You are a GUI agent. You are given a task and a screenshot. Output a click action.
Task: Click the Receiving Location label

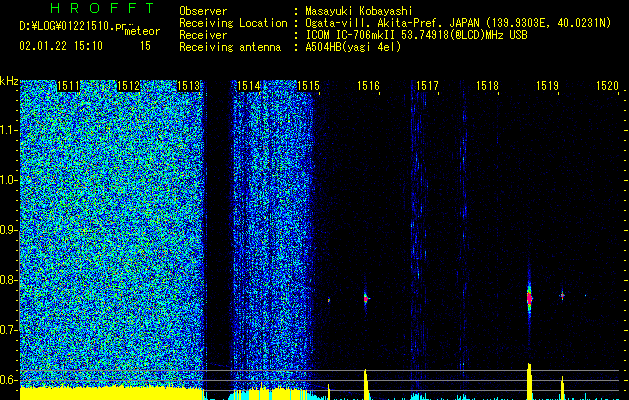point(233,23)
